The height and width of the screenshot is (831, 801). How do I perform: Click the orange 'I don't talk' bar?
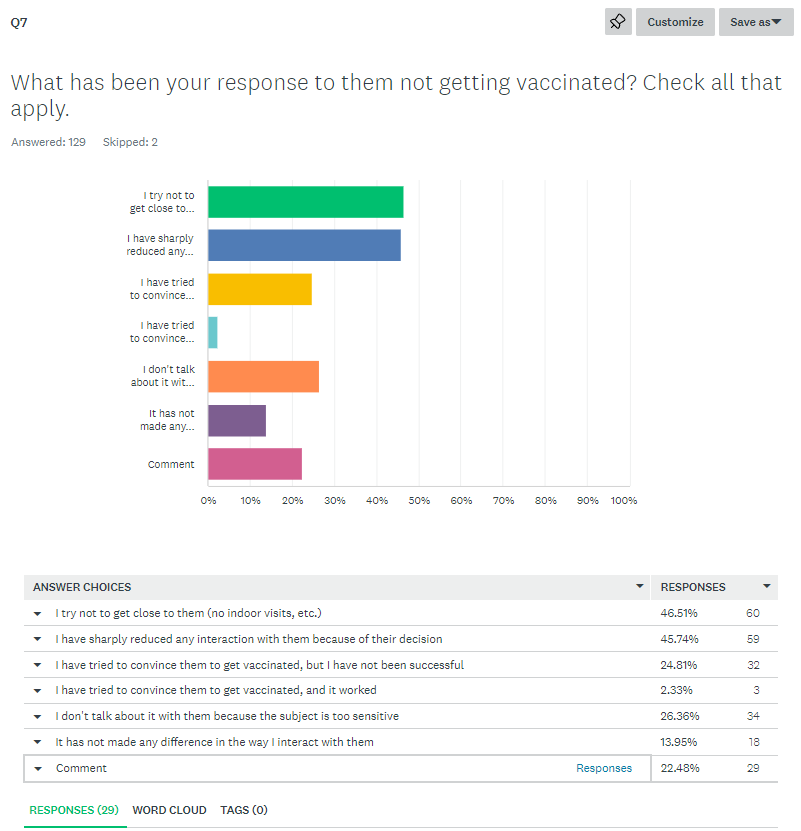pyautogui.click(x=263, y=376)
